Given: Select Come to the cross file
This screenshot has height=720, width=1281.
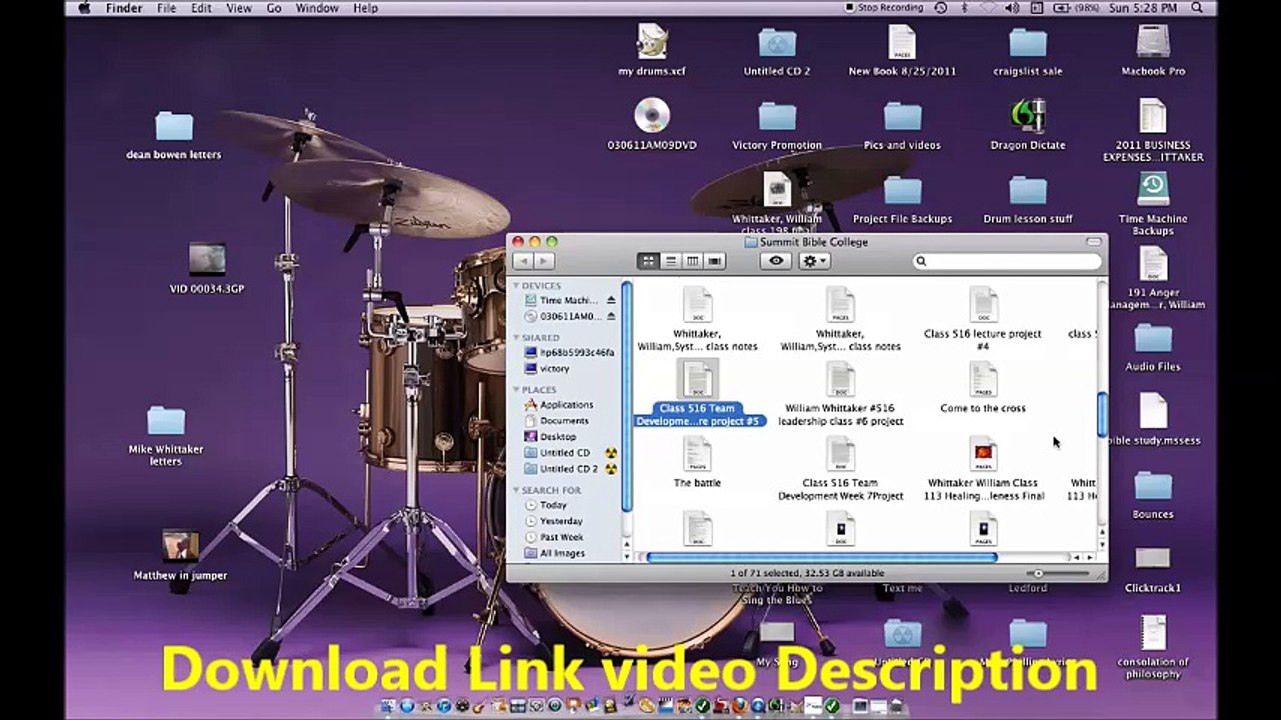Looking at the screenshot, I should pos(983,388).
